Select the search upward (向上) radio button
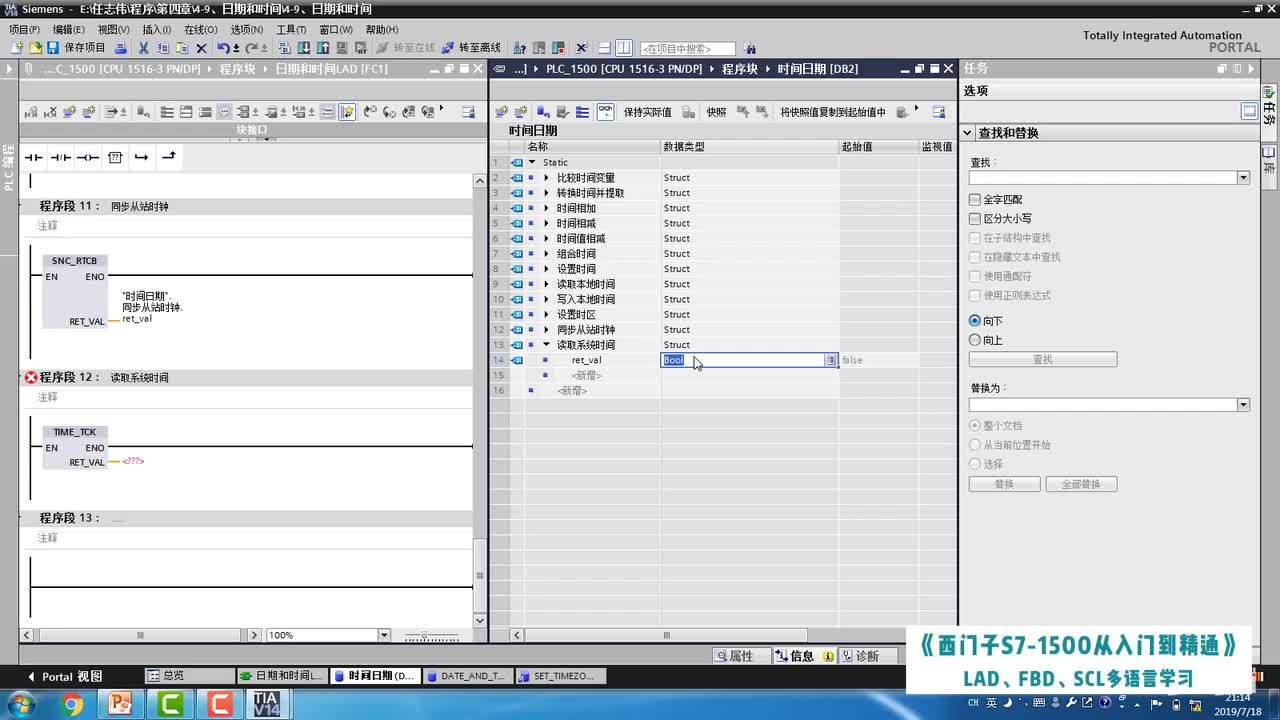 coord(975,340)
